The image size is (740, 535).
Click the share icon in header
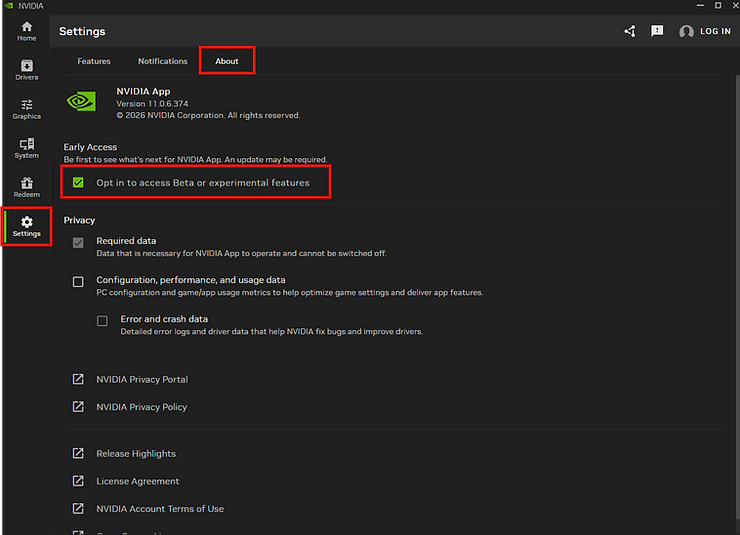[630, 31]
